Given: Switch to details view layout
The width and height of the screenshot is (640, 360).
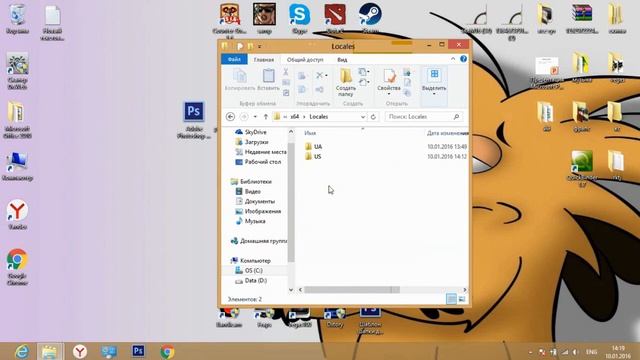Looking at the screenshot, I should pos(451,299).
